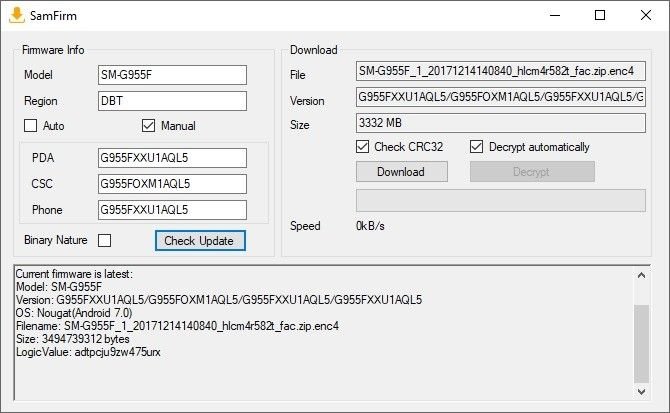Click the 'LogicValue: adtpcju9zw475urx' log line
Screen dimensions: 670x413
point(88,352)
